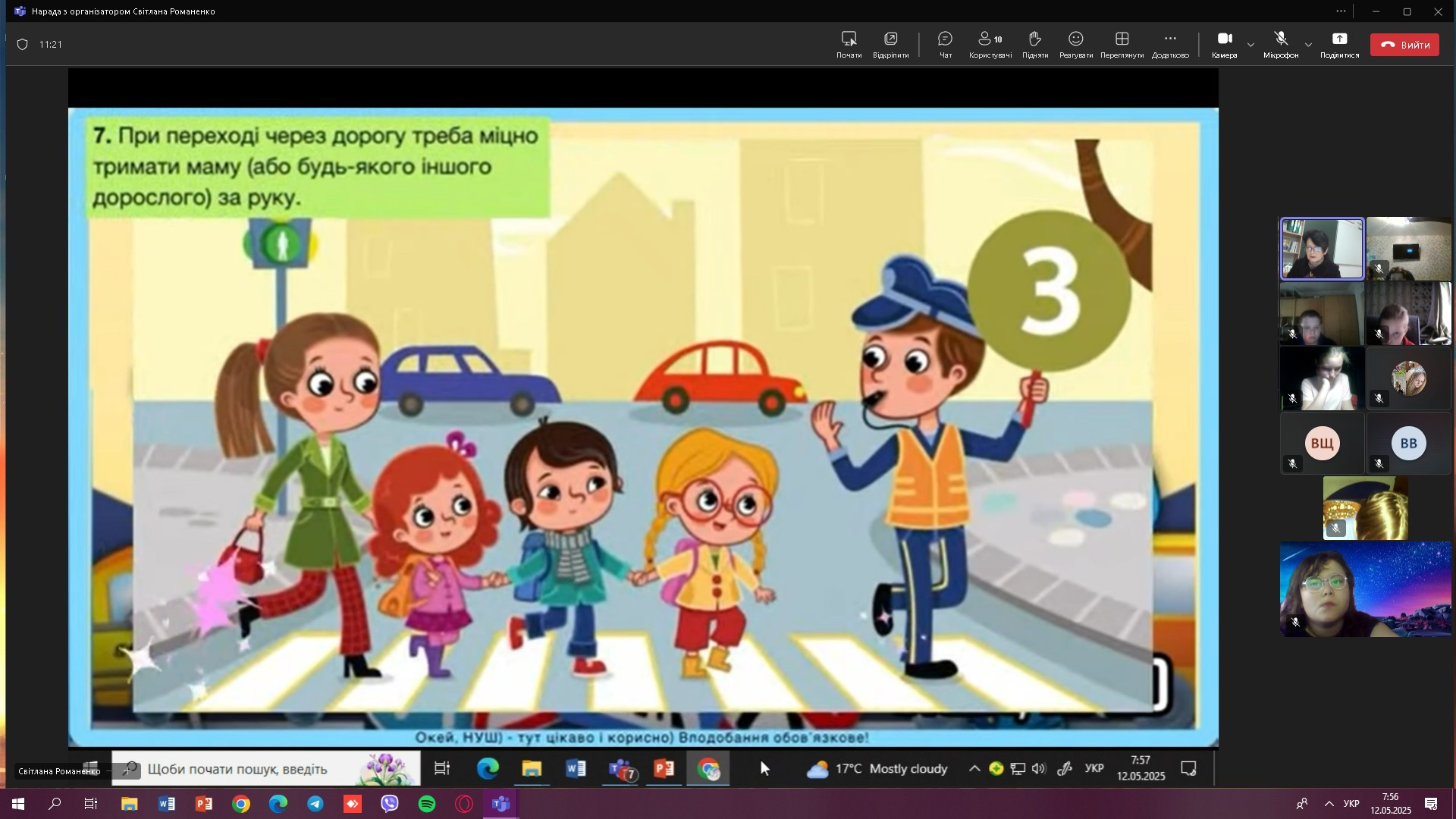Viewport: 1456px width, 819px height.
Task: Expand the microphone options dropdown arrow
Action: 1308,45
